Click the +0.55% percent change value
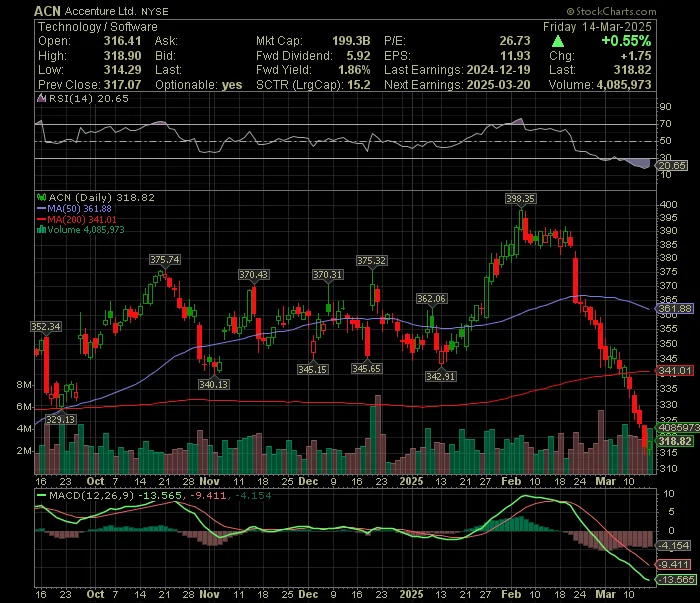The image size is (700, 603). click(x=626, y=41)
